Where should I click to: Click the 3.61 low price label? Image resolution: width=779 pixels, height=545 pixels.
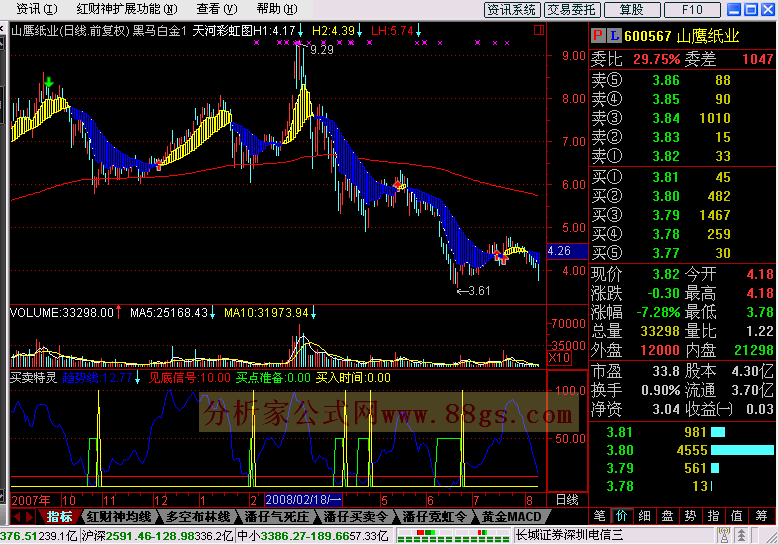point(479,291)
